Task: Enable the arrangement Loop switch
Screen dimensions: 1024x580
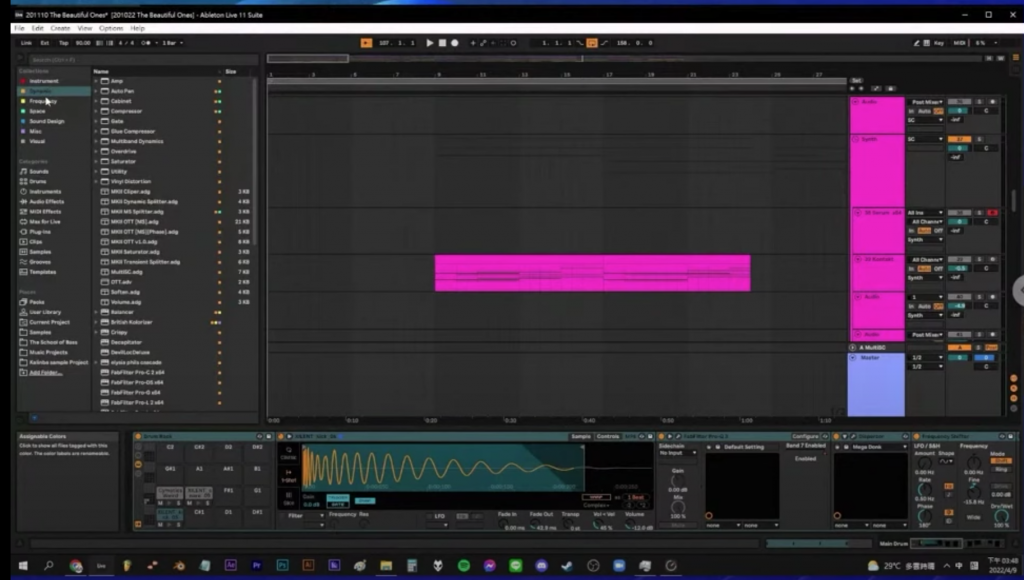Action: tap(592, 43)
